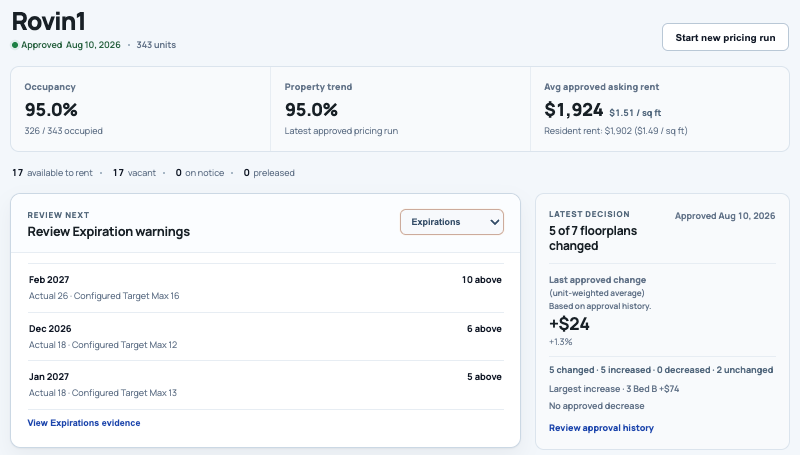Click the '10 above' warning value

[482, 280]
